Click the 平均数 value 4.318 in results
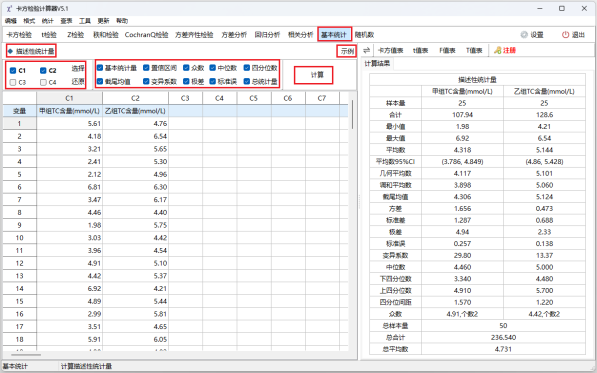Image resolution: width=597 pixels, height=373 pixels. click(462, 150)
